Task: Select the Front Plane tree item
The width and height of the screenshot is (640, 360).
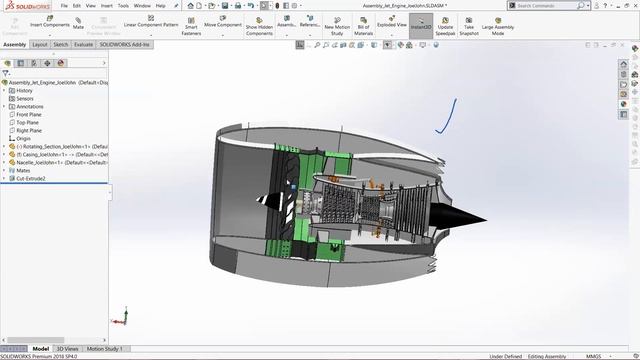Action: coord(29,115)
